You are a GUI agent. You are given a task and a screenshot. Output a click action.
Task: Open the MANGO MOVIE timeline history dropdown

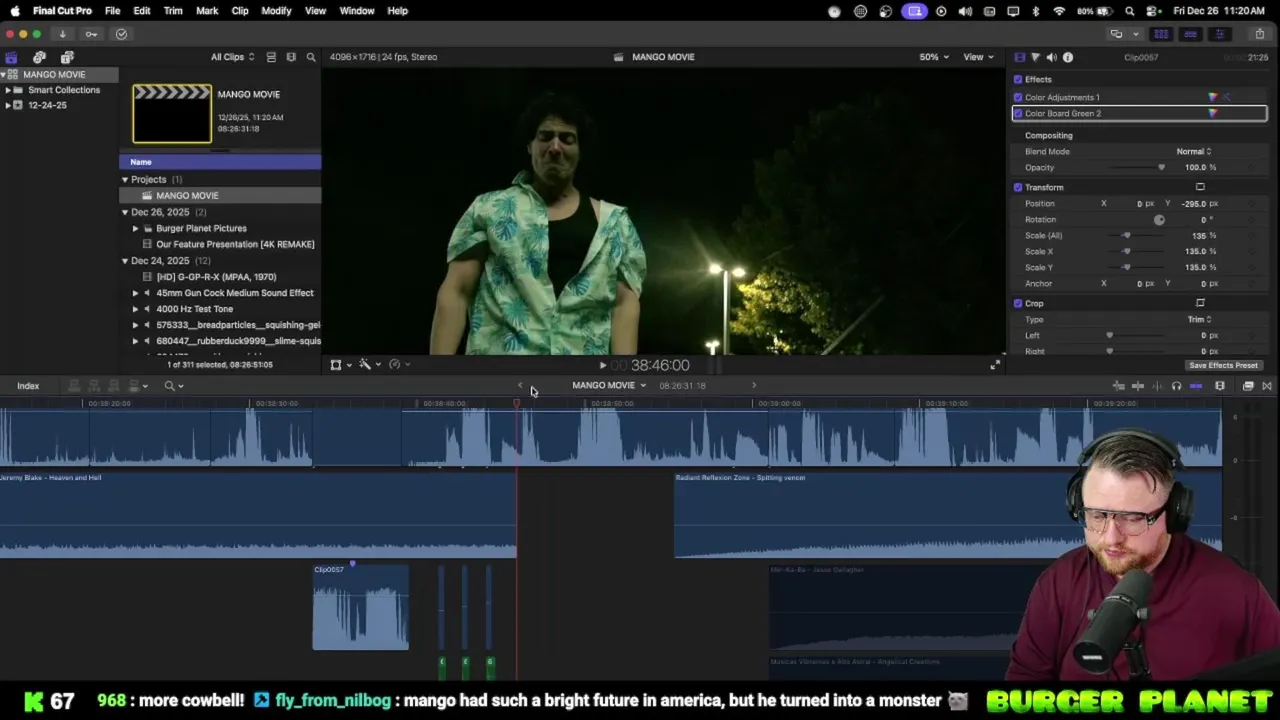609,386
